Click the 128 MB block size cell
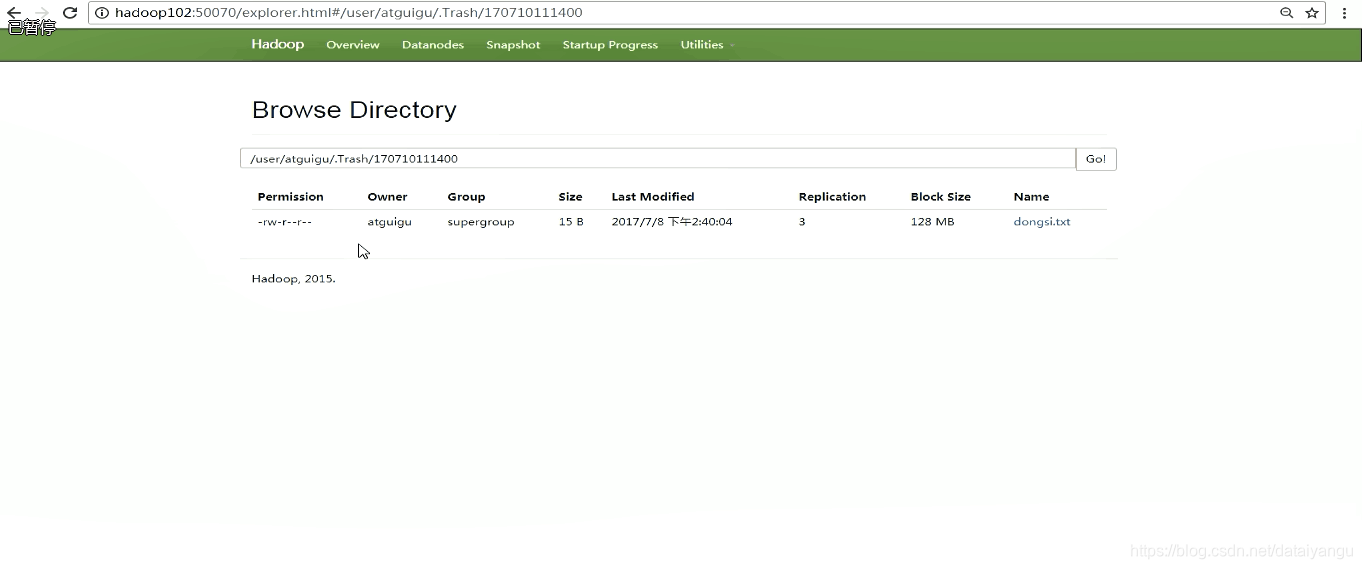The height and width of the screenshot is (569, 1362). (932, 222)
